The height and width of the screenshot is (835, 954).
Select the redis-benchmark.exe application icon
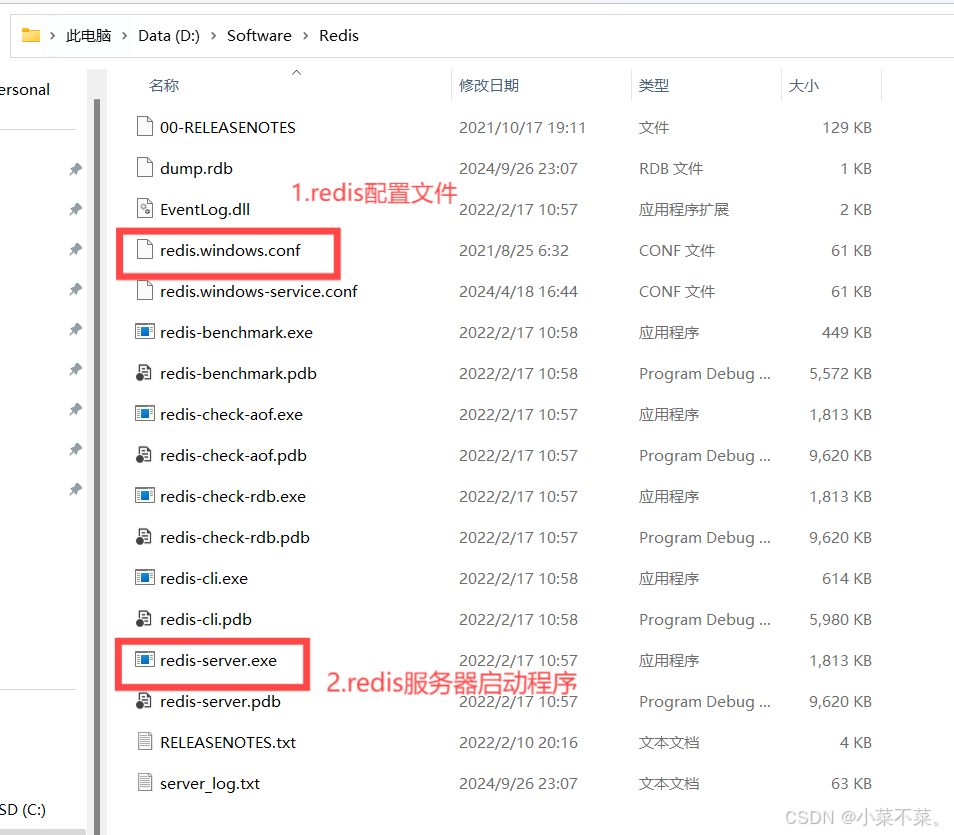pyautogui.click(x=145, y=331)
